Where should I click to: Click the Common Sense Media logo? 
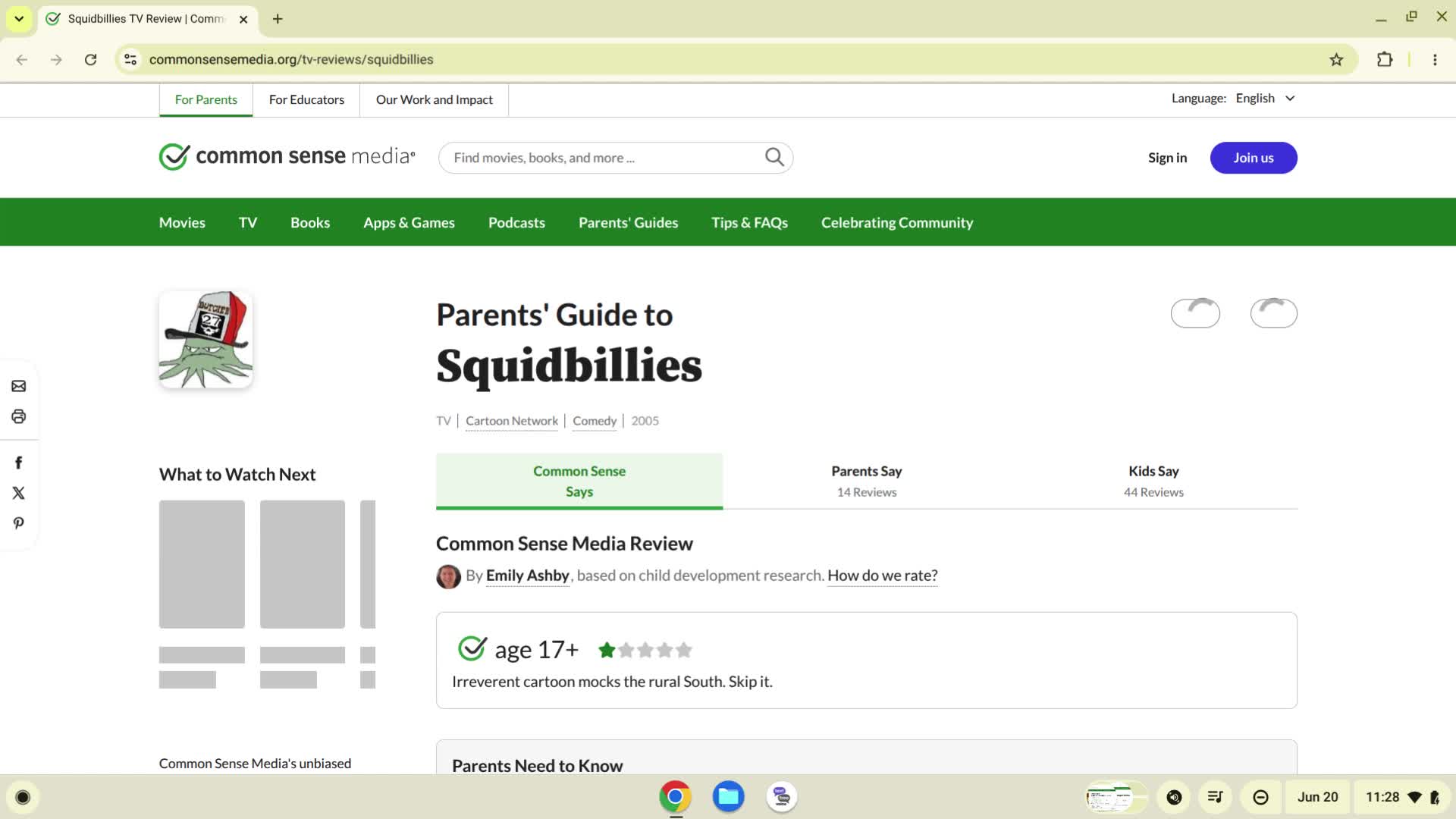(x=287, y=156)
